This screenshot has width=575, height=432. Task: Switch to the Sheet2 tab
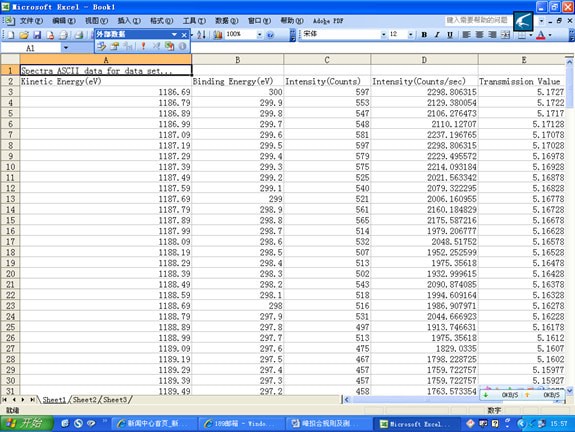[84, 400]
